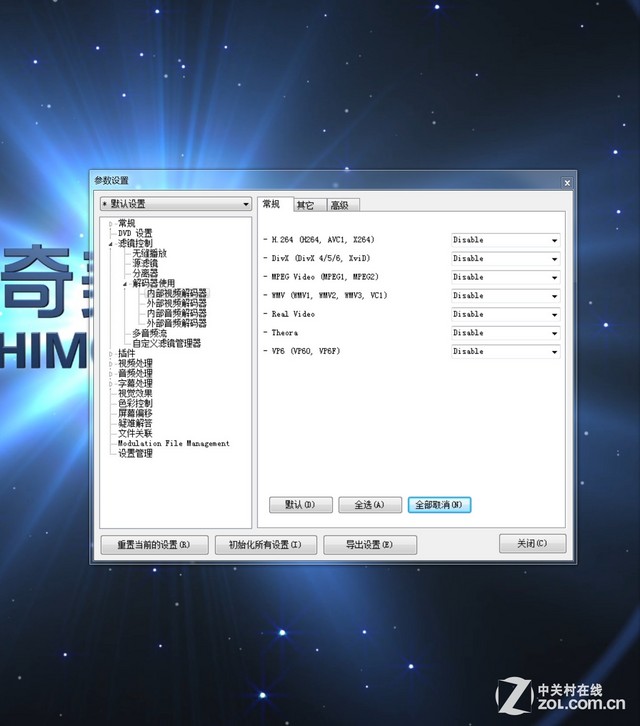Click the 全部取消(N) button

pos(440,505)
